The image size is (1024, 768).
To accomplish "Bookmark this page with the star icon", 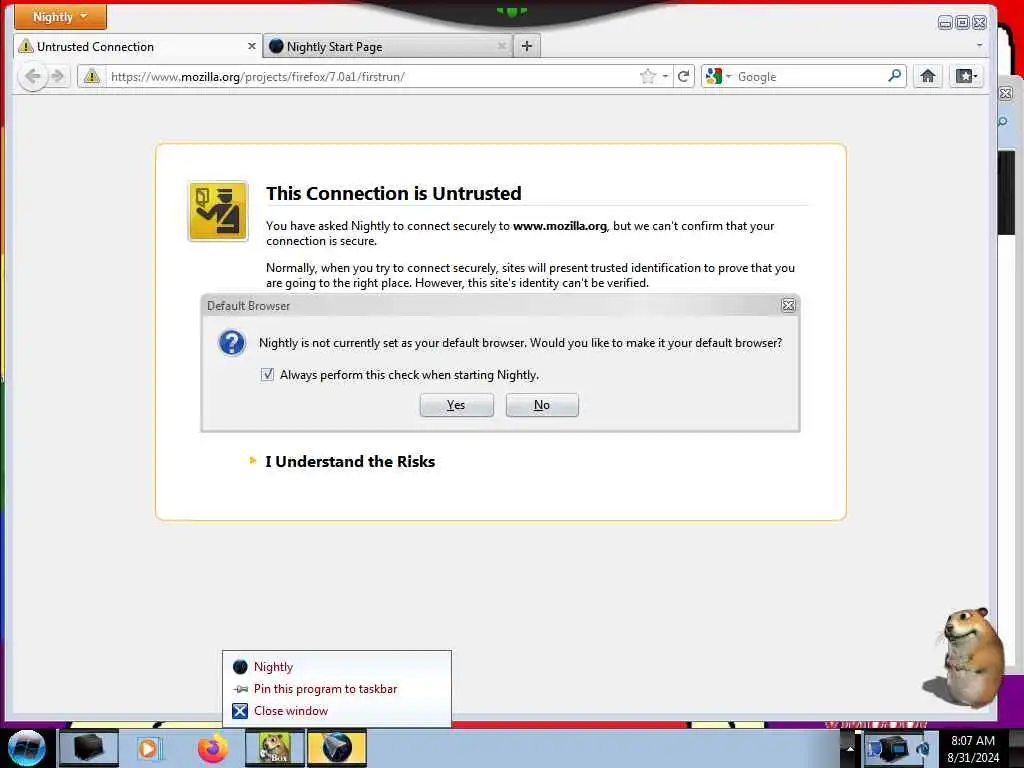I will (647, 76).
